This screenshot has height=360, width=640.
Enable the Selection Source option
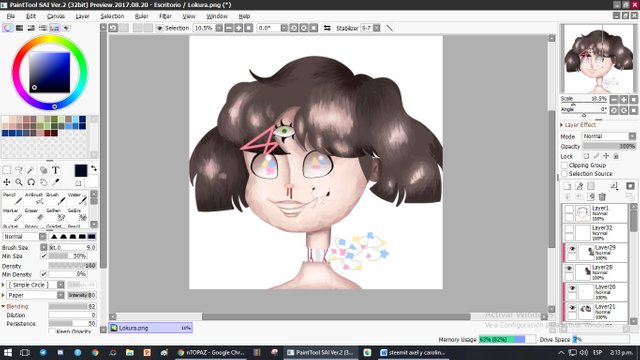(564, 173)
